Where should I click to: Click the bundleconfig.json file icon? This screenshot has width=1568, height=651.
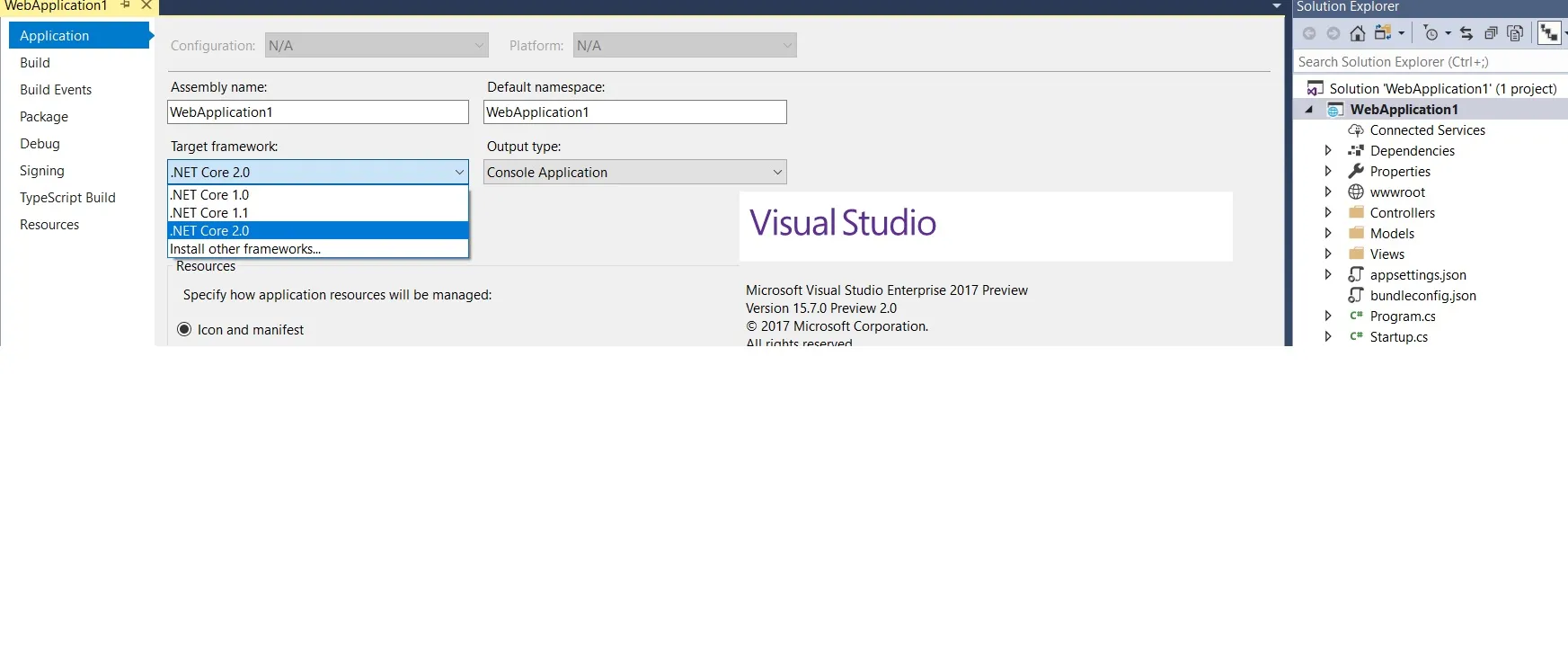[x=1356, y=296]
